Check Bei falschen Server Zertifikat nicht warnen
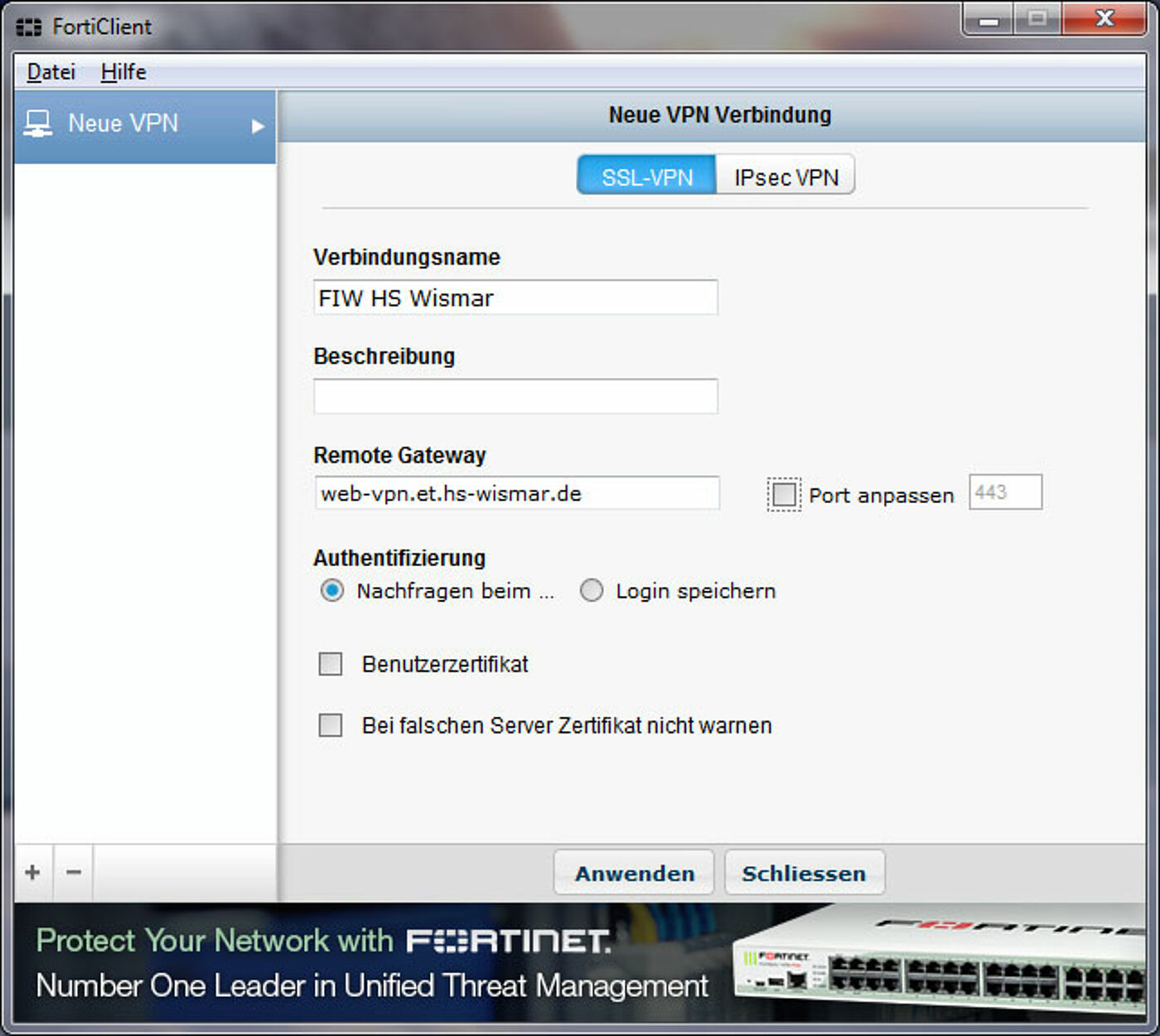The width and height of the screenshot is (1160, 1036). point(331,725)
